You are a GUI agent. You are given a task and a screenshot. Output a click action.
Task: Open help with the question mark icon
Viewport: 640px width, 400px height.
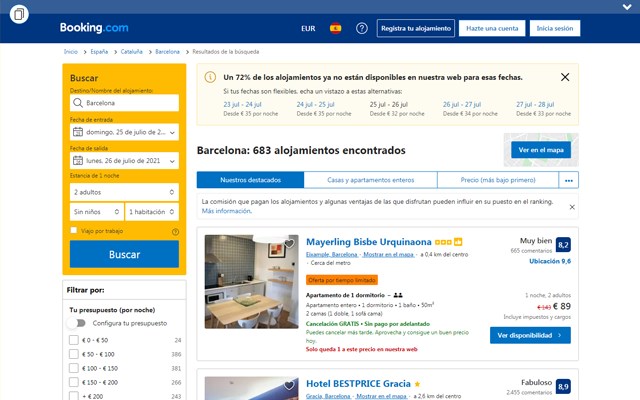click(362, 28)
